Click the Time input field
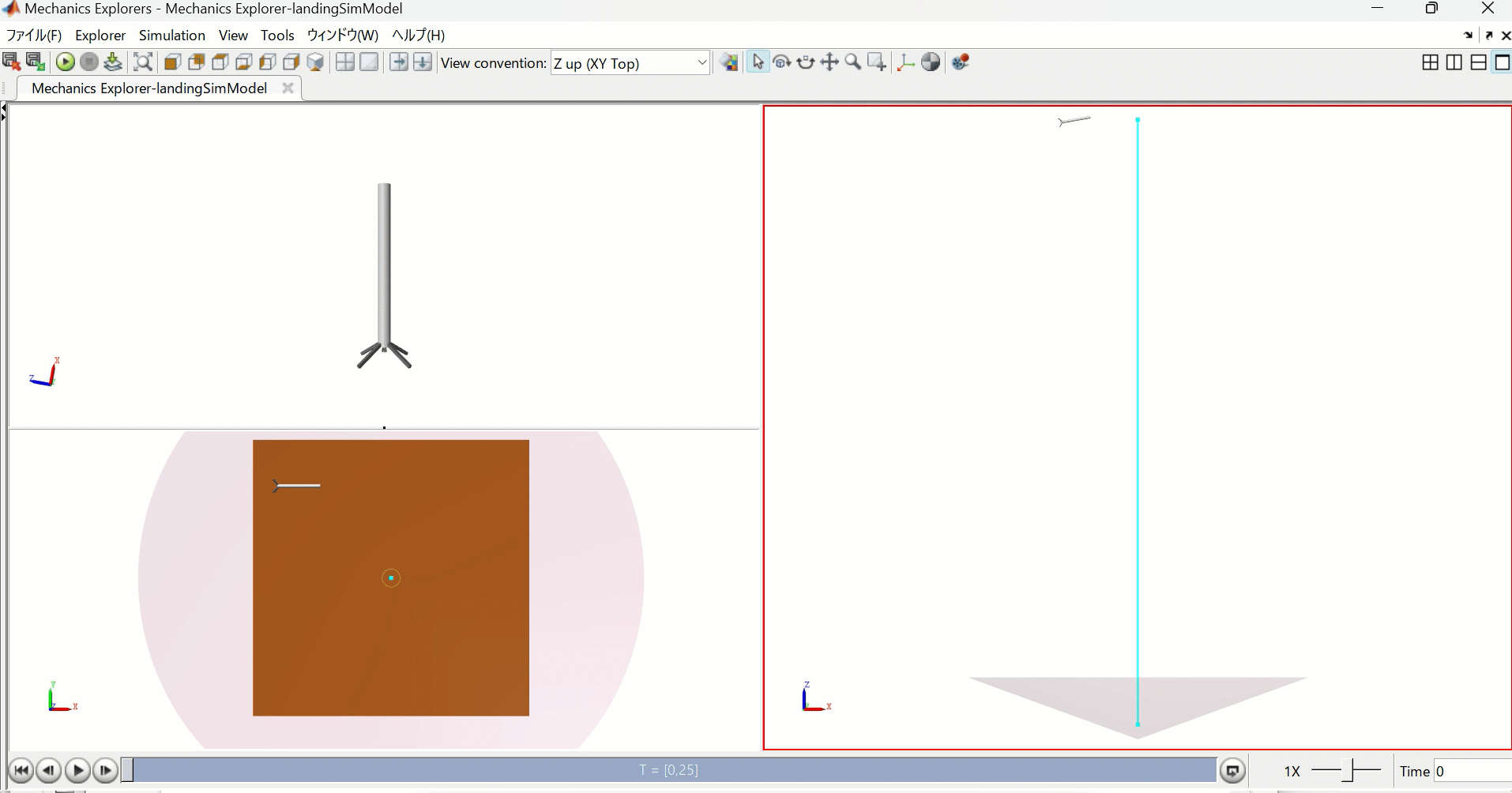 pos(1471,771)
